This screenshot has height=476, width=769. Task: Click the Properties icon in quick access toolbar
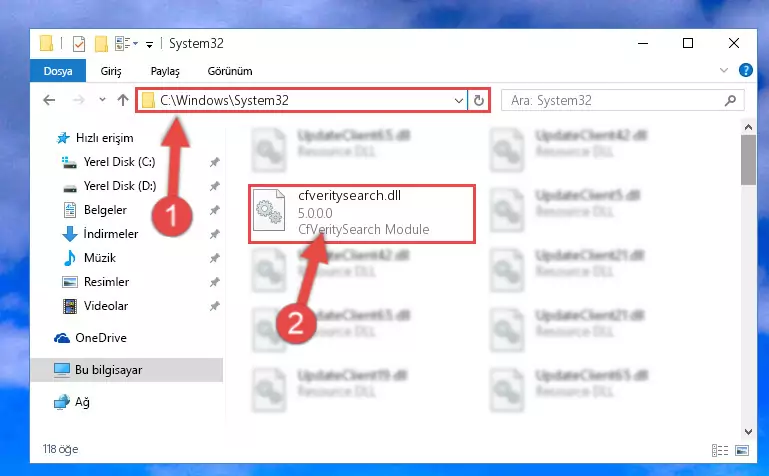tap(78, 44)
